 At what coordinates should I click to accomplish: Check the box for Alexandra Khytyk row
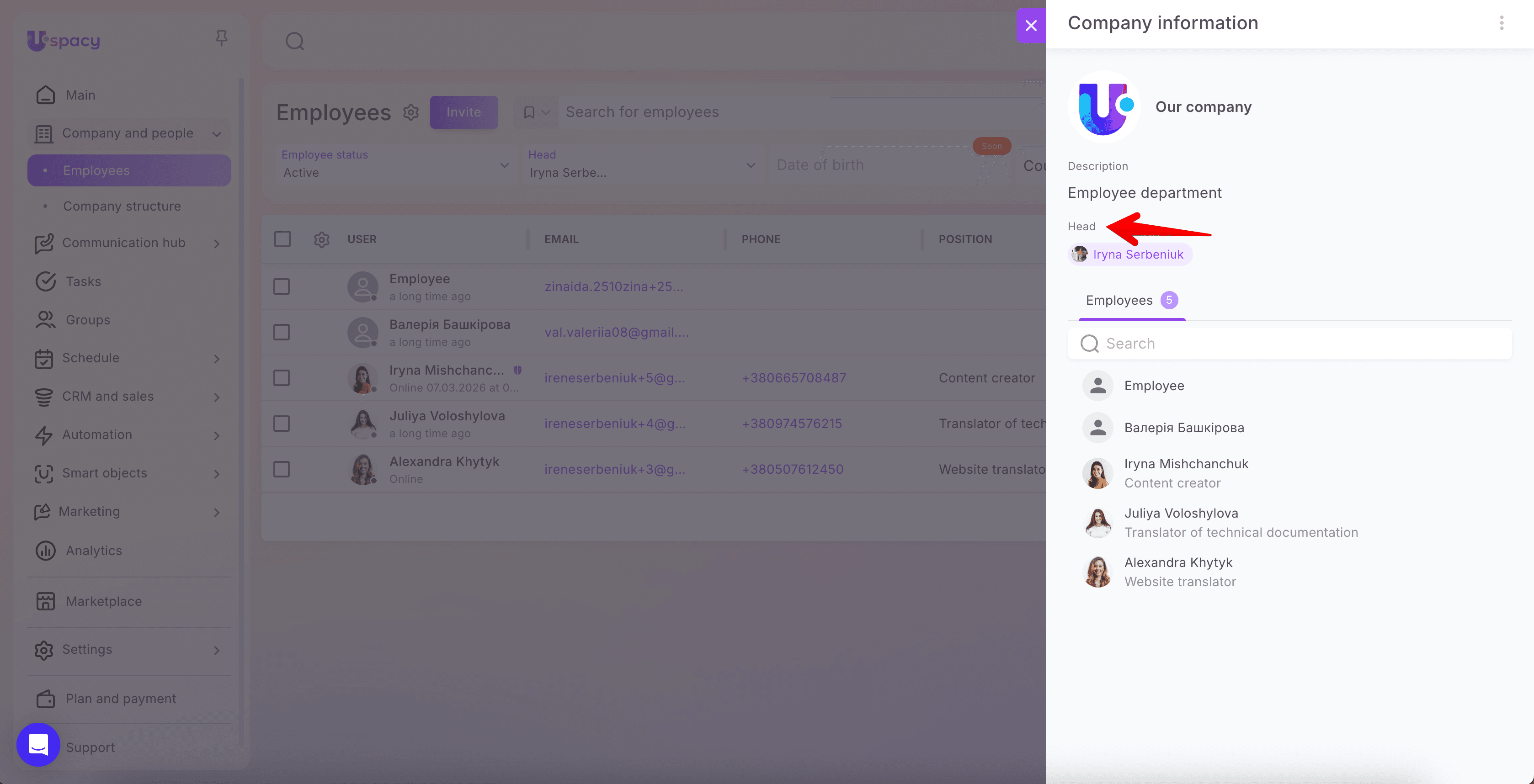click(282, 470)
